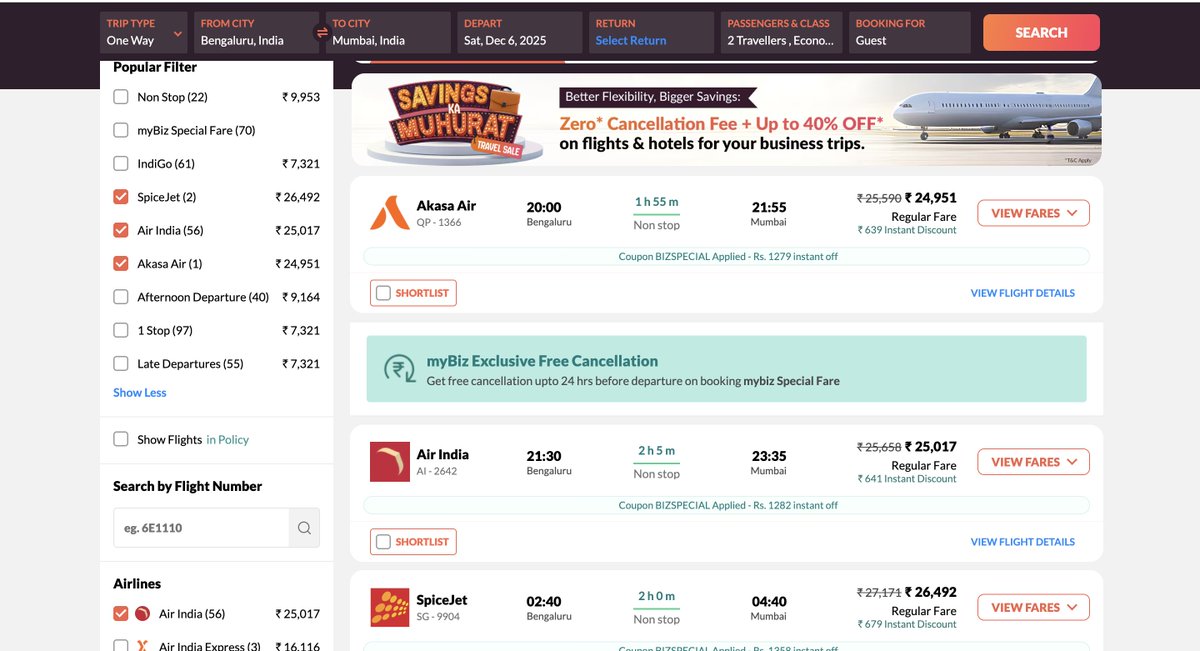The width and height of the screenshot is (1200, 651).
Task: Click the Air India logo in results
Action: [389, 462]
